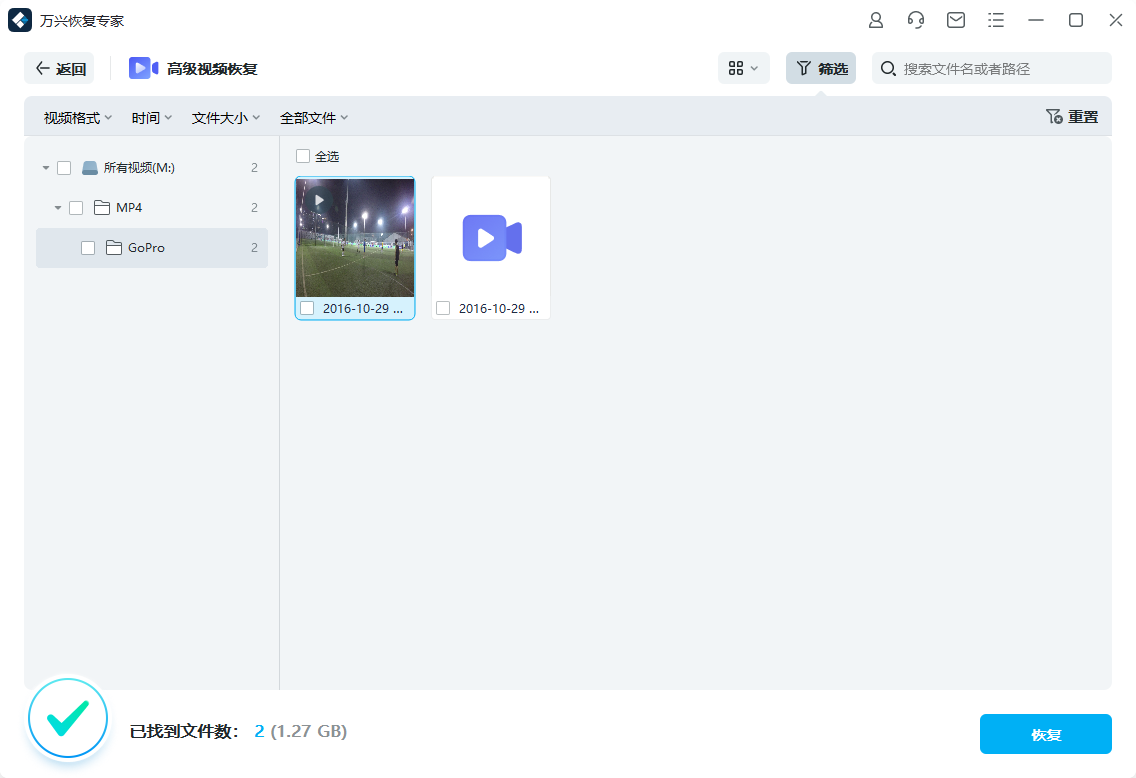This screenshot has width=1136, height=778.
Task: Click the second 2016-10-29 video thumbnail
Action: pyautogui.click(x=491, y=238)
